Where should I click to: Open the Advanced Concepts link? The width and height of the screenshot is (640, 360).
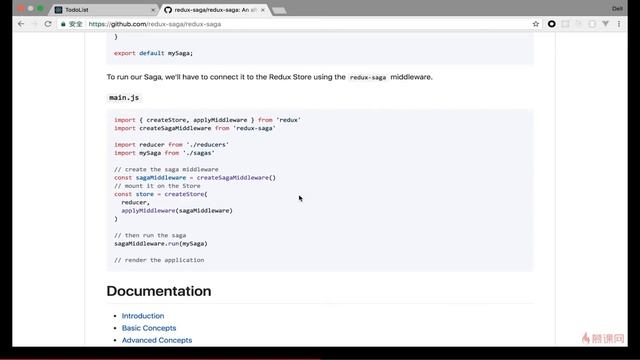pyautogui.click(x=157, y=340)
